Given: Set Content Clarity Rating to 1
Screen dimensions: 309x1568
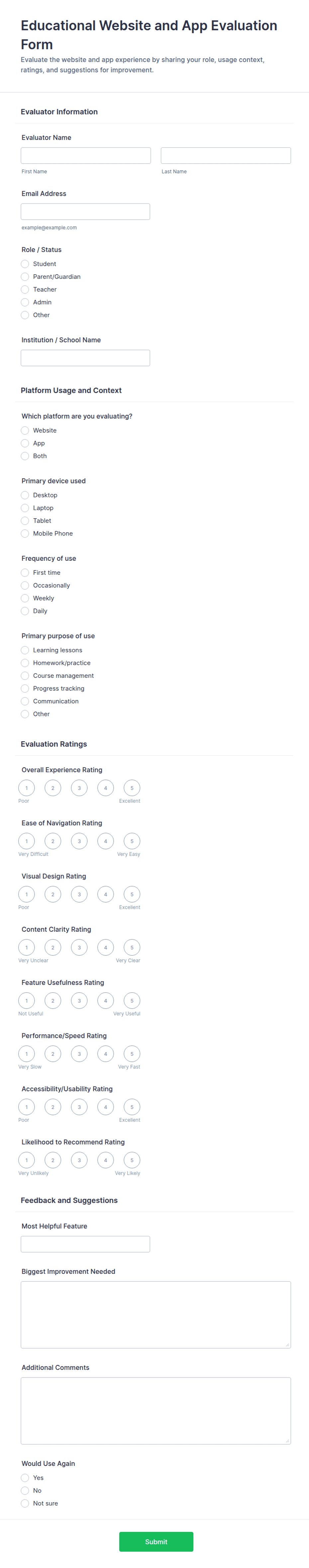Looking at the screenshot, I should tap(26, 947).
